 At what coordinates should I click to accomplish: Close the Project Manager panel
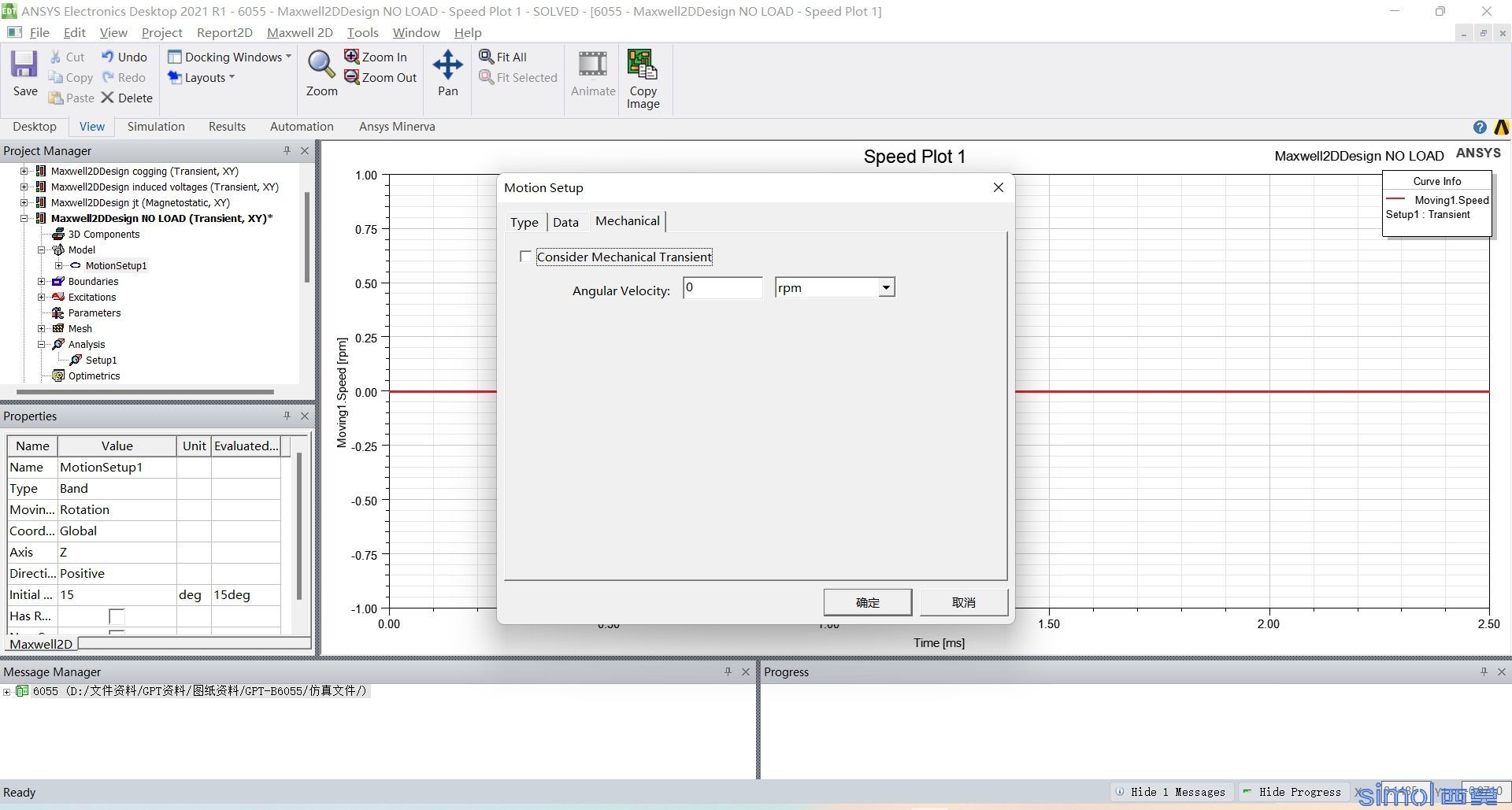[305, 150]
